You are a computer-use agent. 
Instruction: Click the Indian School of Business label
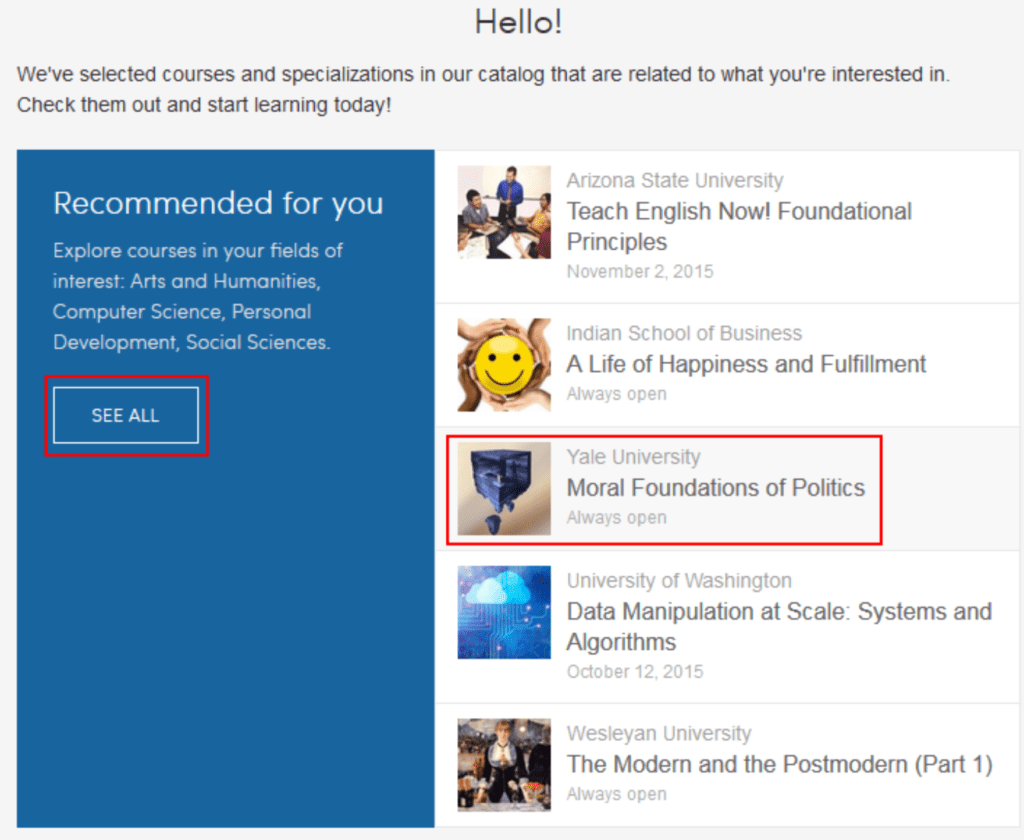(x=684, y=333)
